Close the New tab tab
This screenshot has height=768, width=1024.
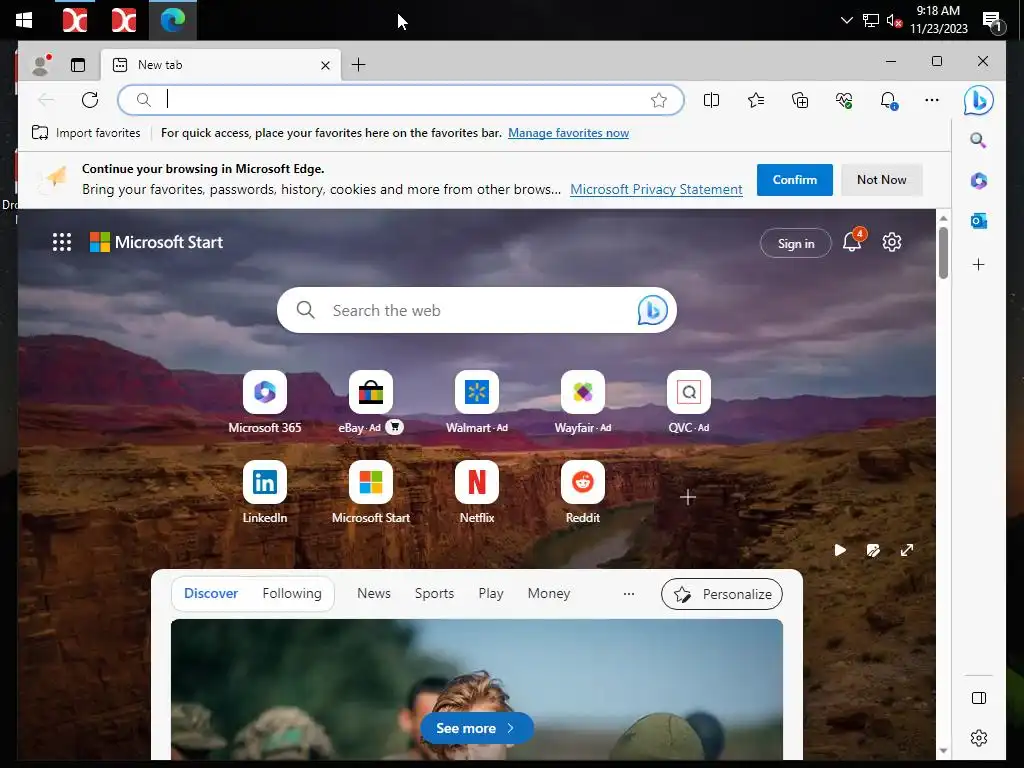pos(325,65)
